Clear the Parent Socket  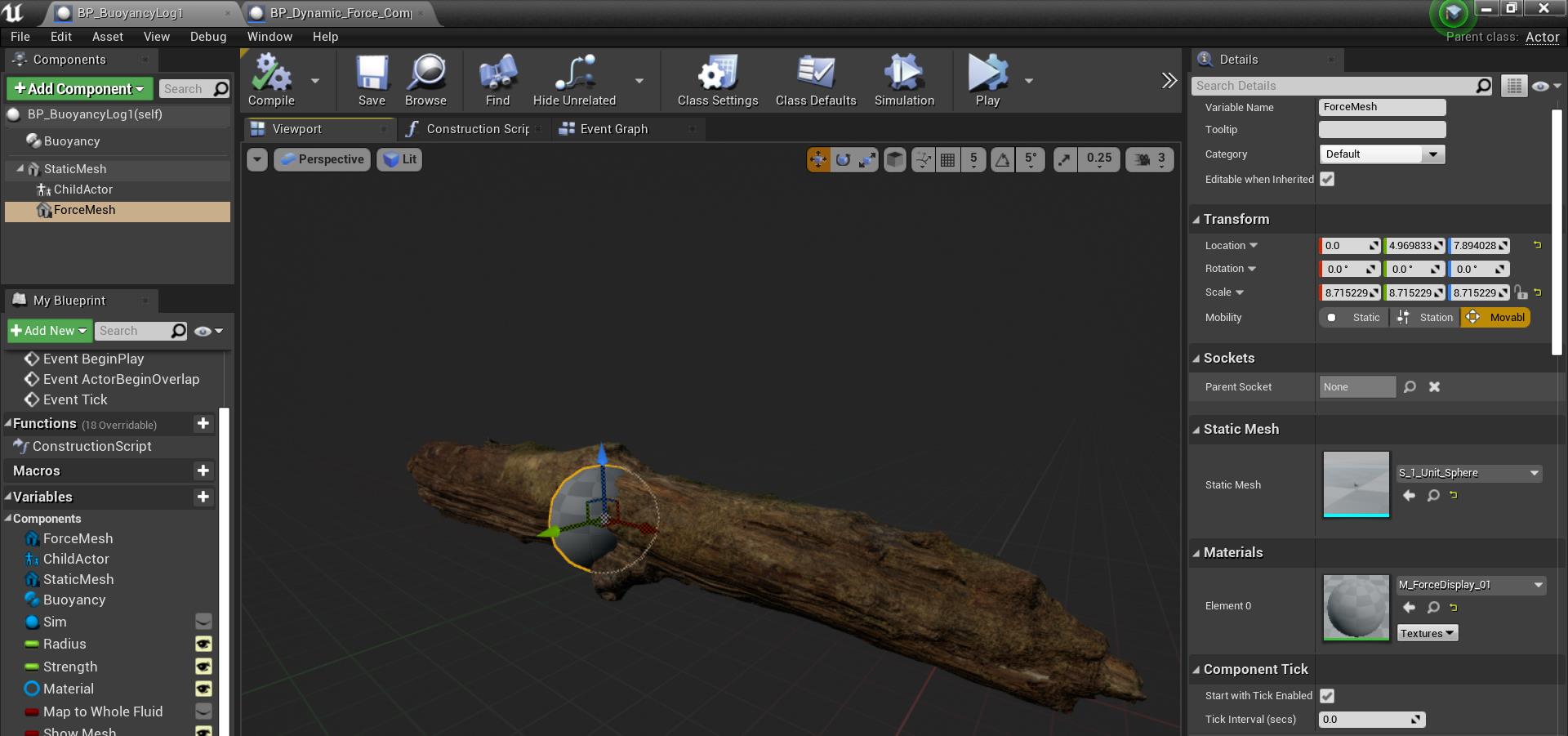1434,387
